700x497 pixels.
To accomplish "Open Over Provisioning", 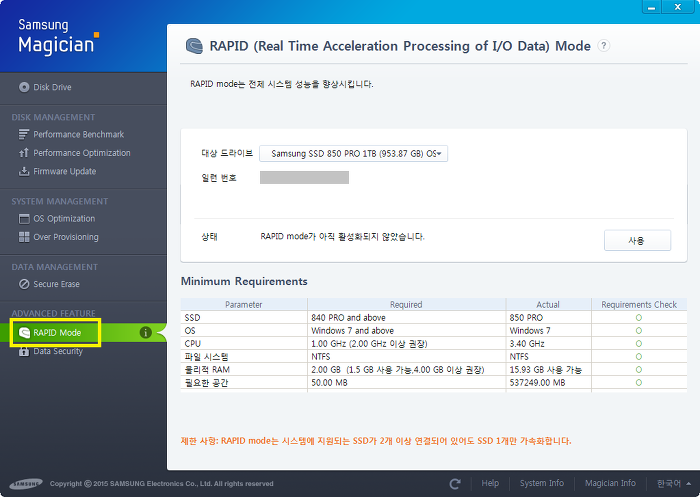I will (66, 237).
